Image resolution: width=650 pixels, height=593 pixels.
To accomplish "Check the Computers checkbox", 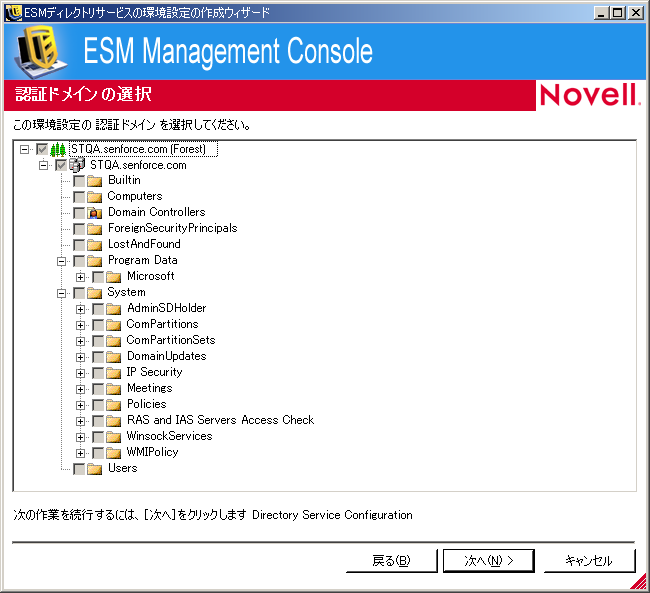I will pos(79,197).
